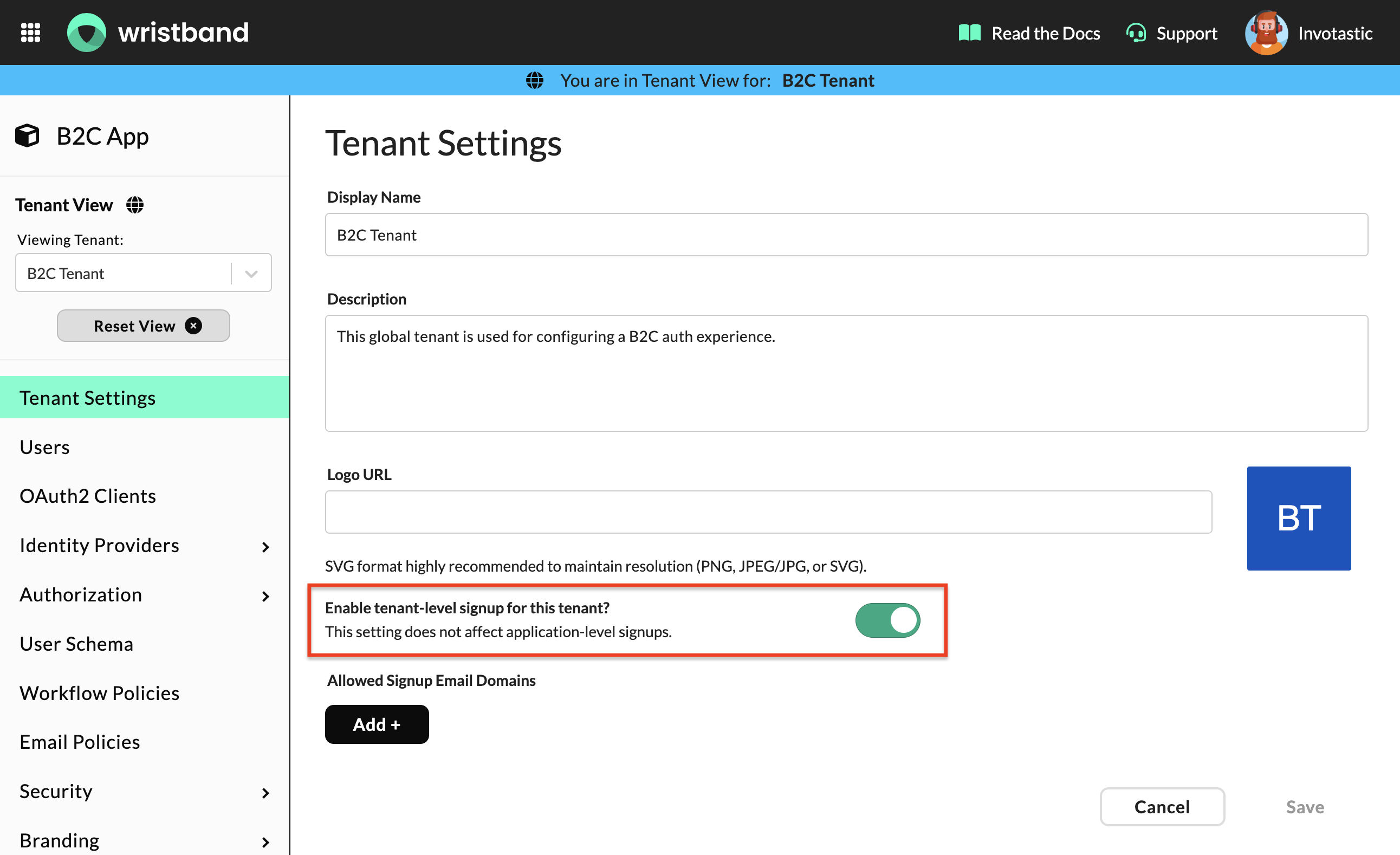Open the Viewing Tenant dropdown

click(250, 273)
